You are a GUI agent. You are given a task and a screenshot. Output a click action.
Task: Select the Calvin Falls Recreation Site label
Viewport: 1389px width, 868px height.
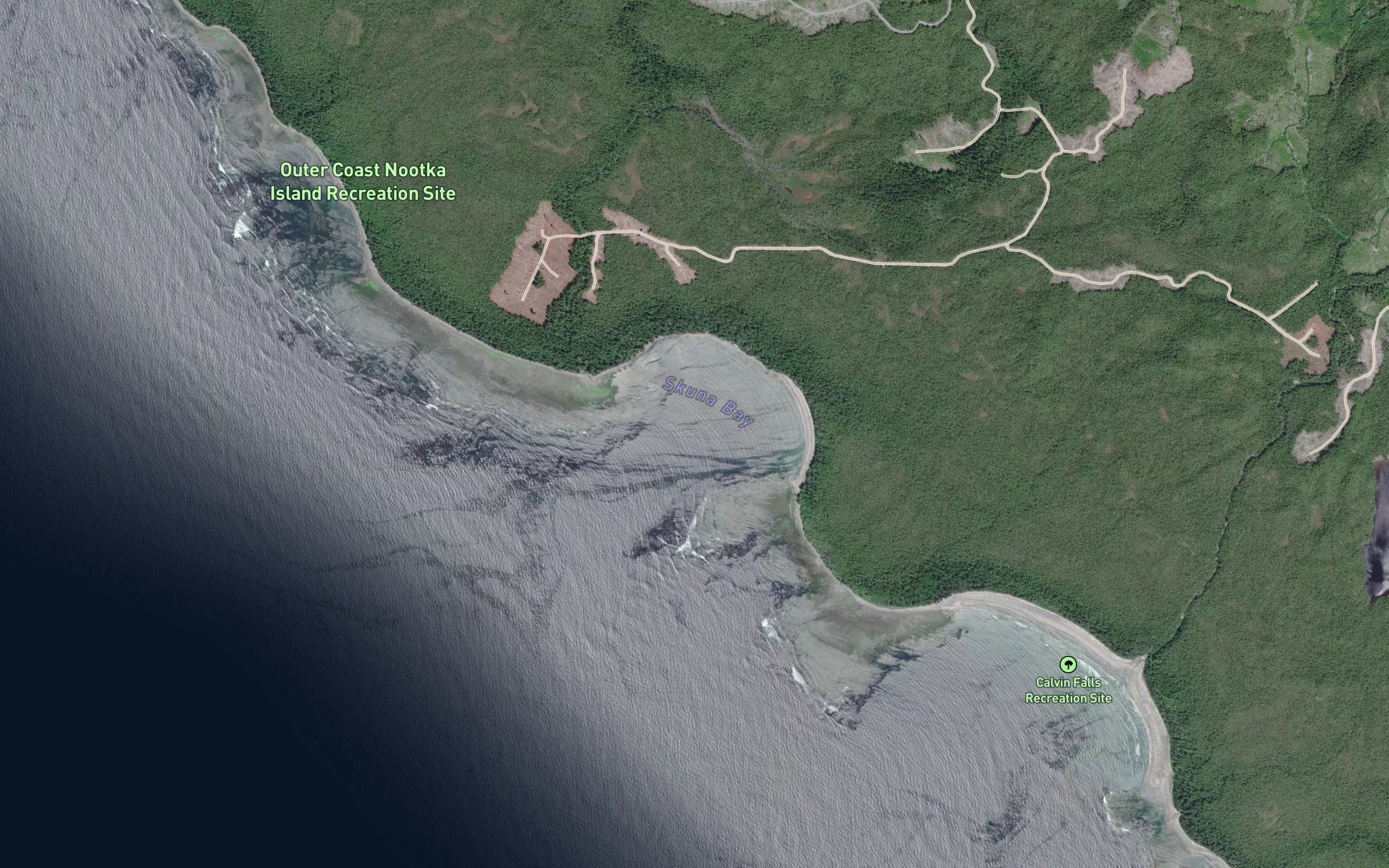point(1069,690)
